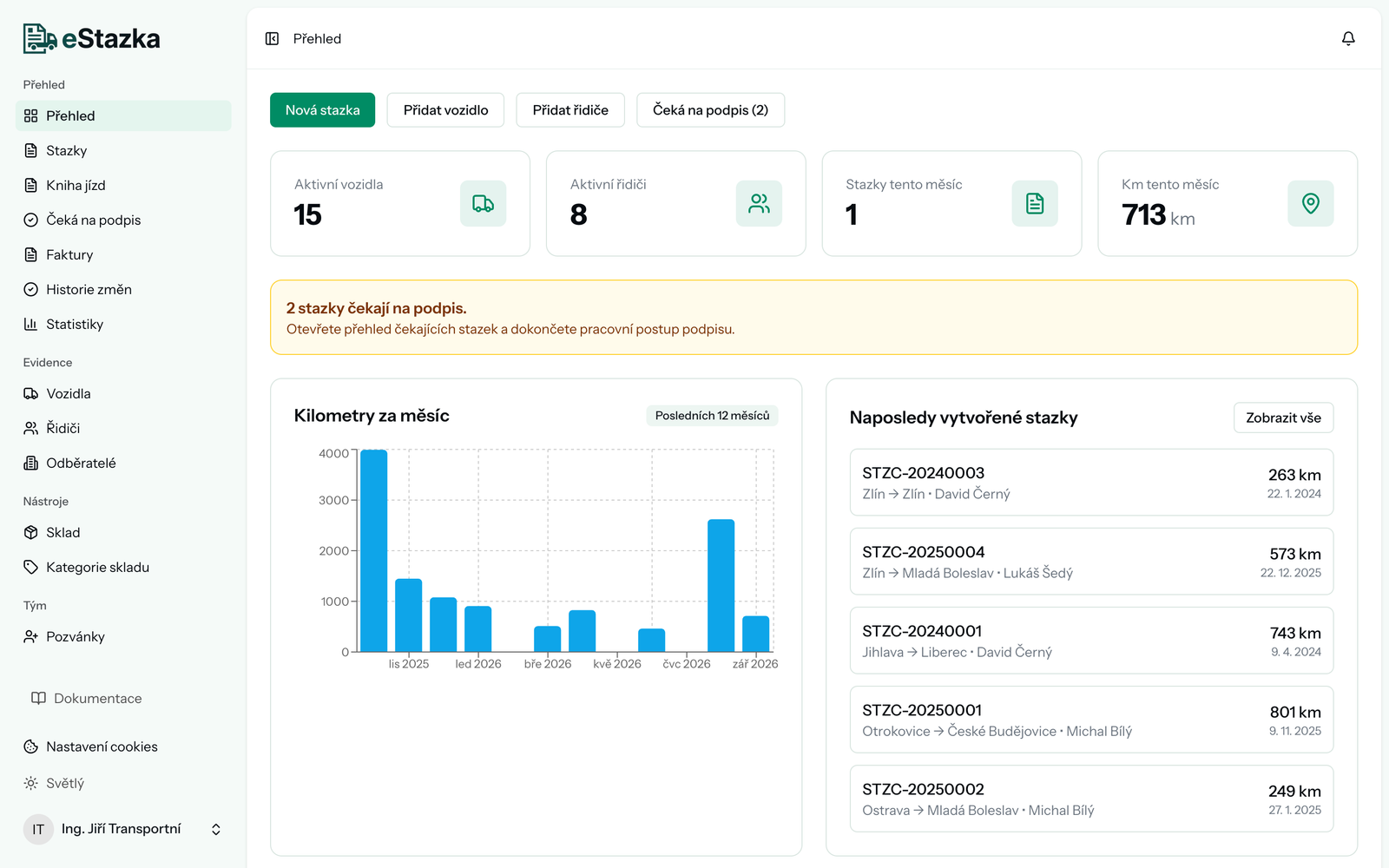
Task: Click the Historie změn check icon
Action: [30, 289]
